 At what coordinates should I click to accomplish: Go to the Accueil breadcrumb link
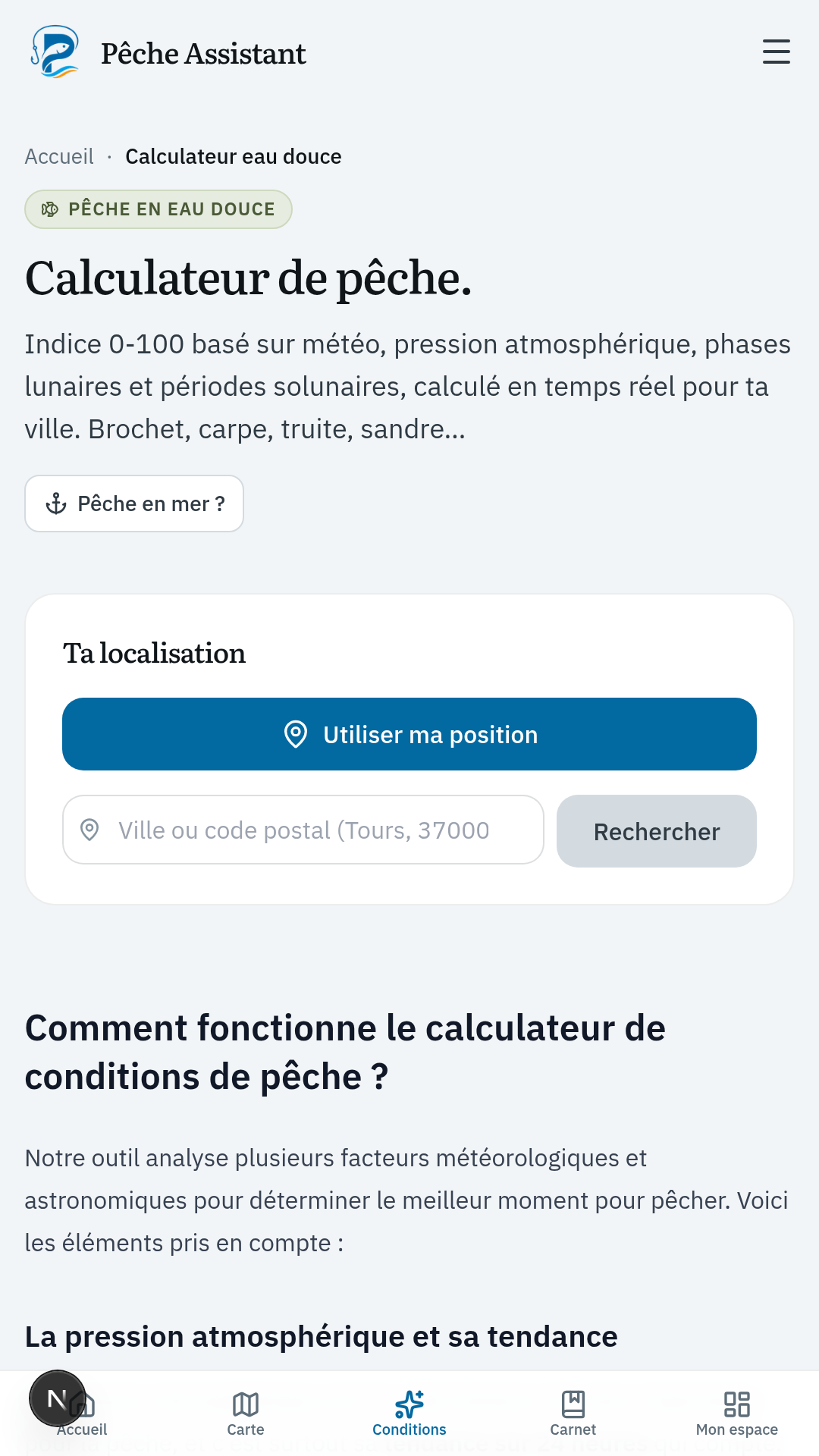(59, 156)
